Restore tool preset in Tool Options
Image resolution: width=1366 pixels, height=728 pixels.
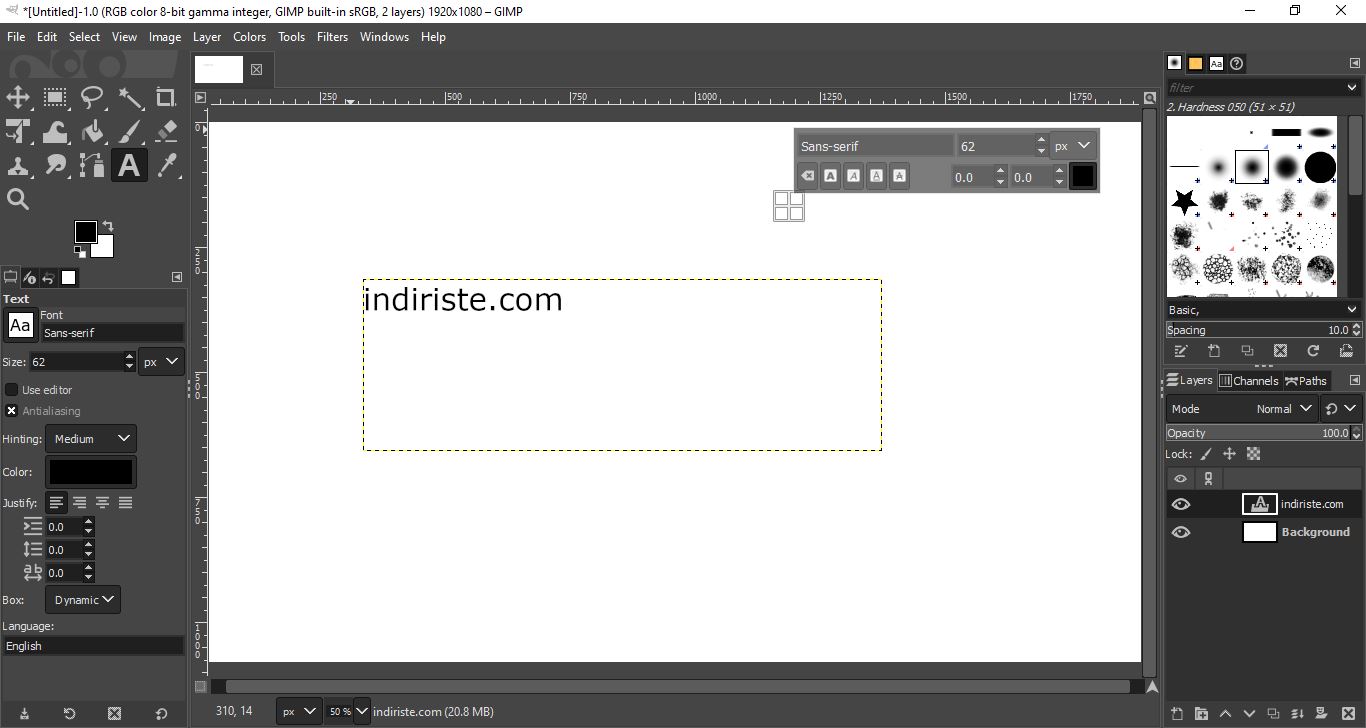click(69, 714)
